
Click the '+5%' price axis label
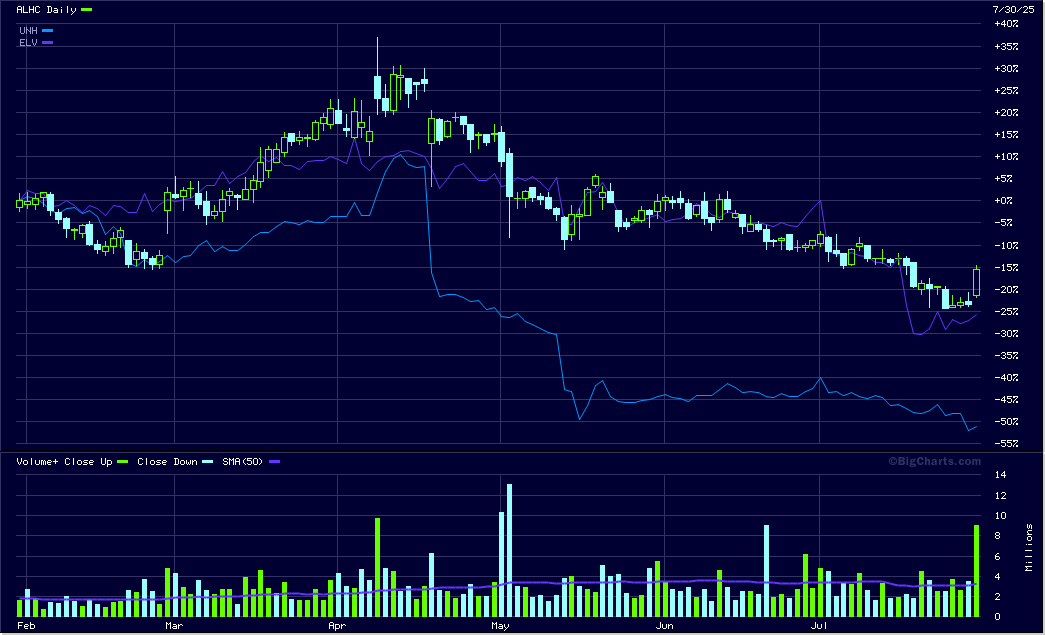1003,179
